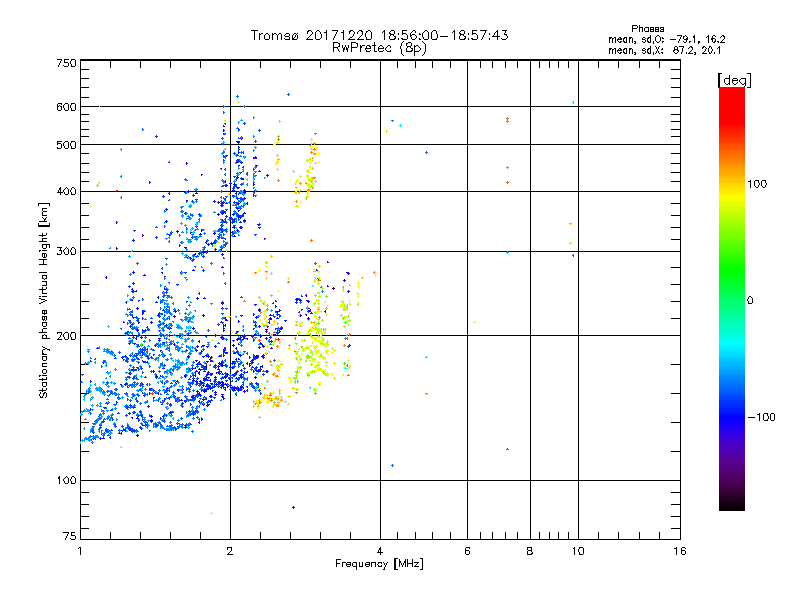Click the 'Phases' header label
The image size is (800, 600).
(647, 29)
